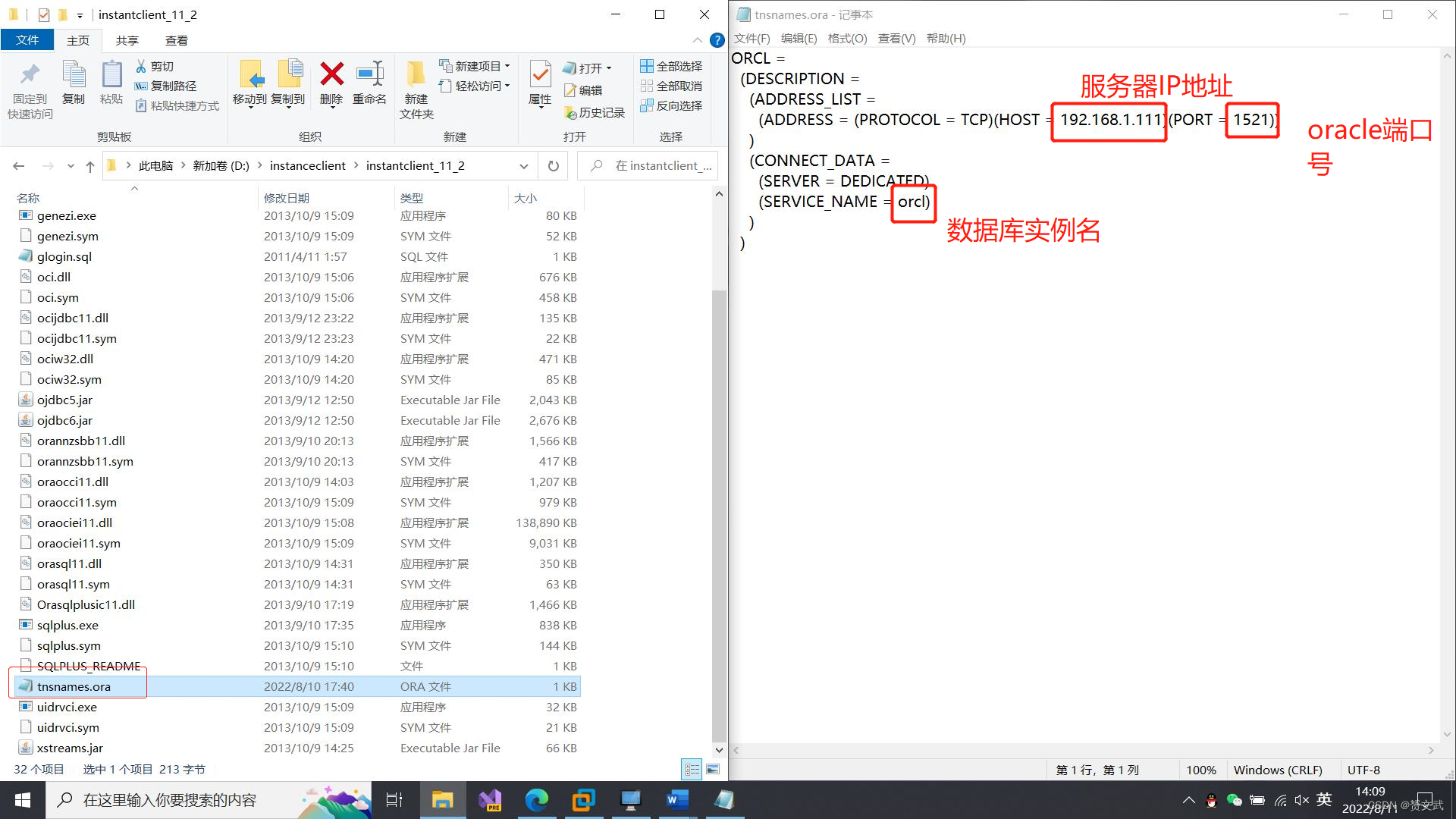
Task: Click the New Folder (新建文件夹) icon
Action: coord(416,85)
